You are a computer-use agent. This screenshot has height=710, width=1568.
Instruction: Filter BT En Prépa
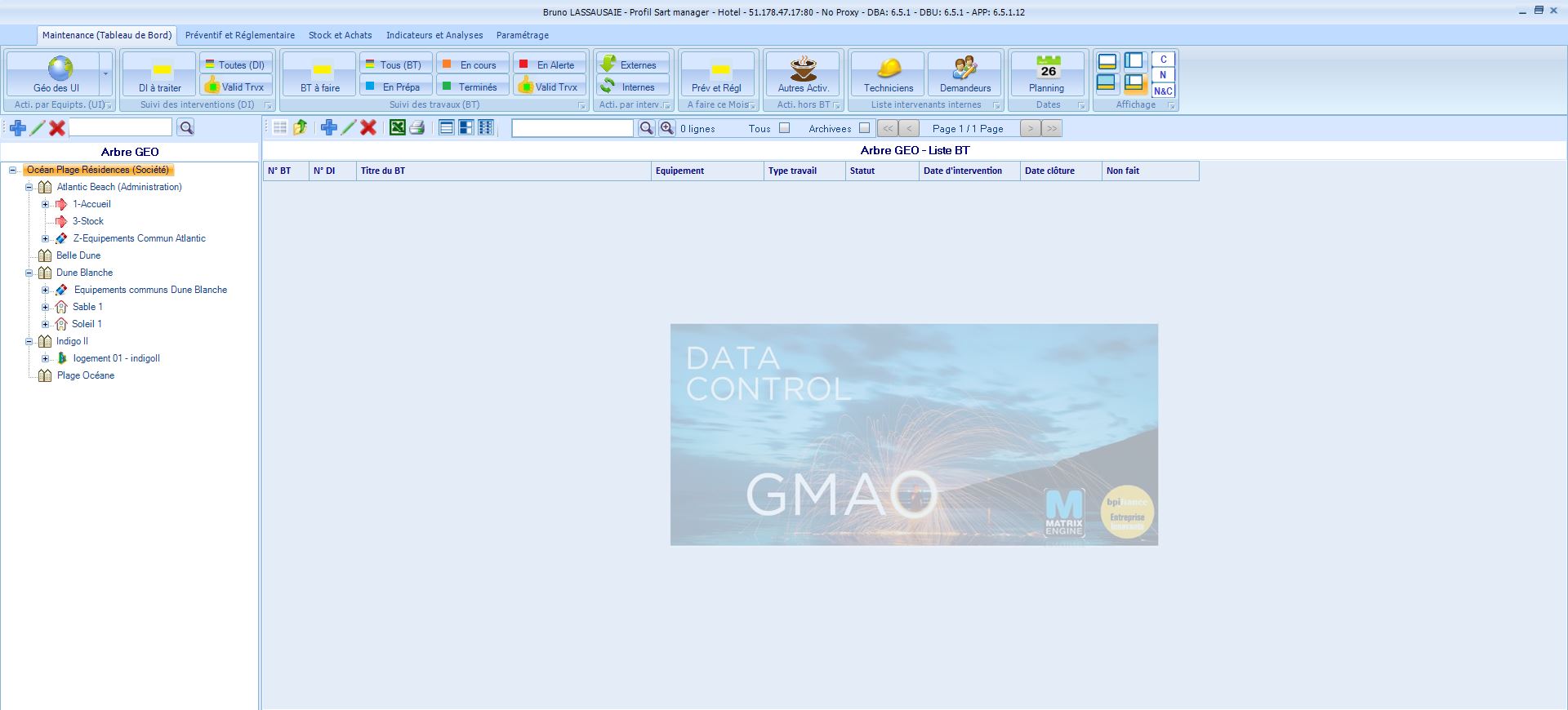point(395,87)
